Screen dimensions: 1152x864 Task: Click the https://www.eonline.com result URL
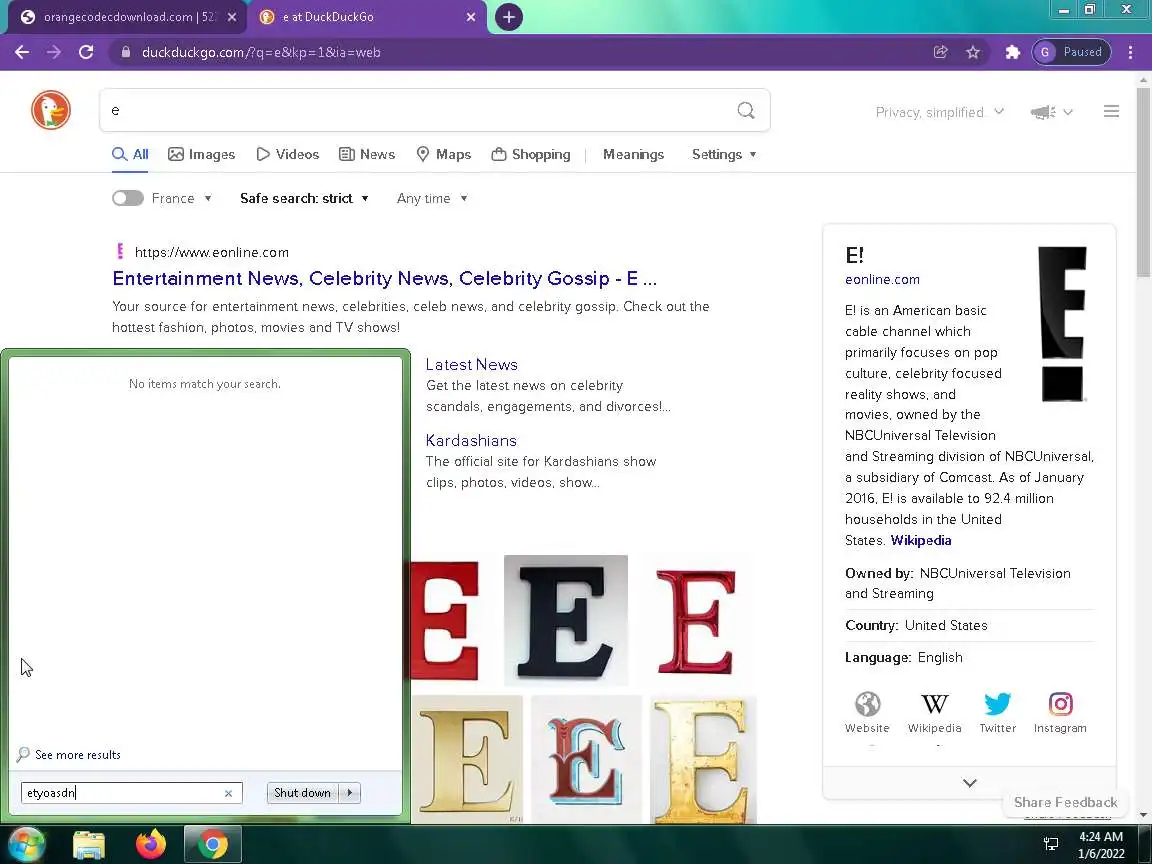(212, 252)
